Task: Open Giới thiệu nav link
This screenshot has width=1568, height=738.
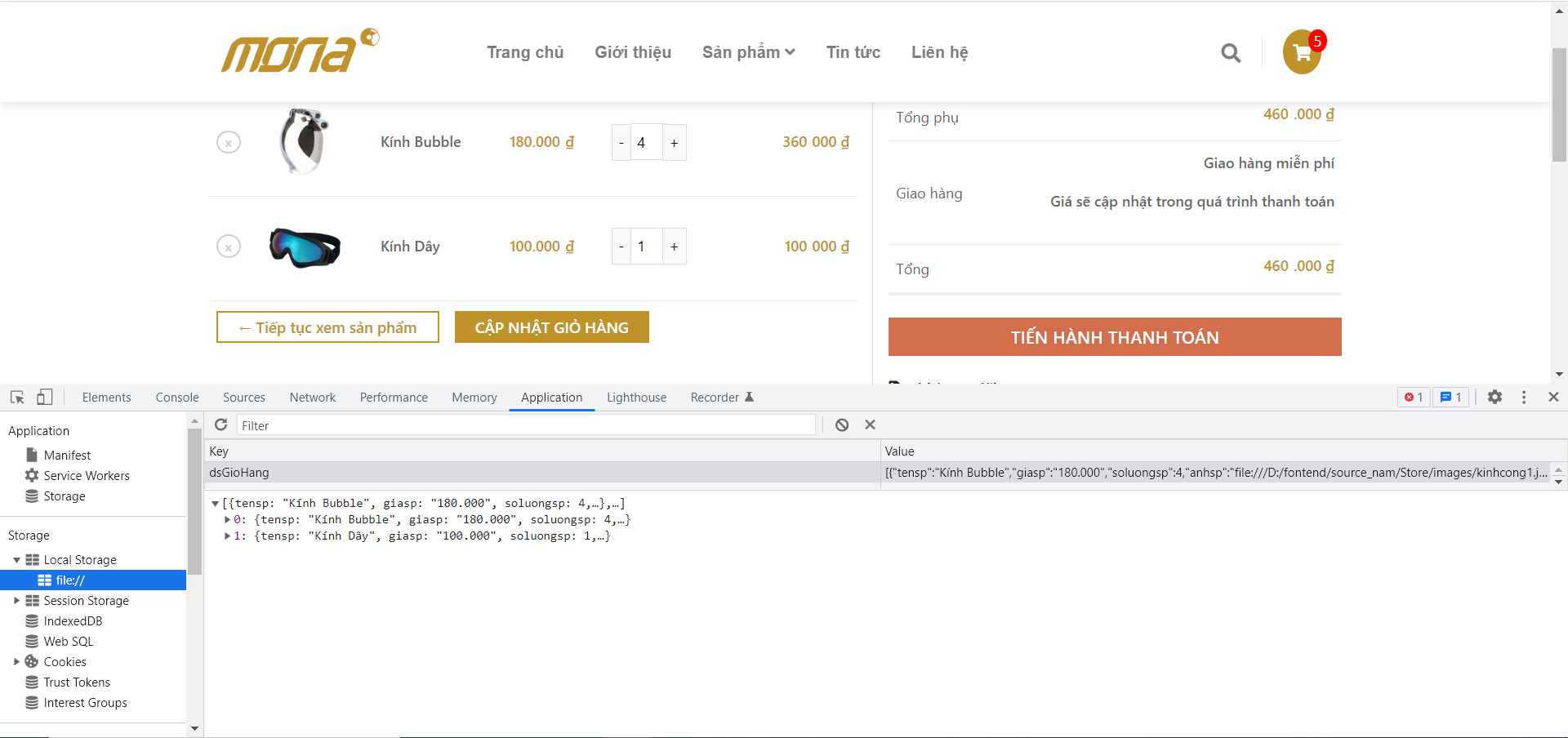Action: tap(633, 52)
